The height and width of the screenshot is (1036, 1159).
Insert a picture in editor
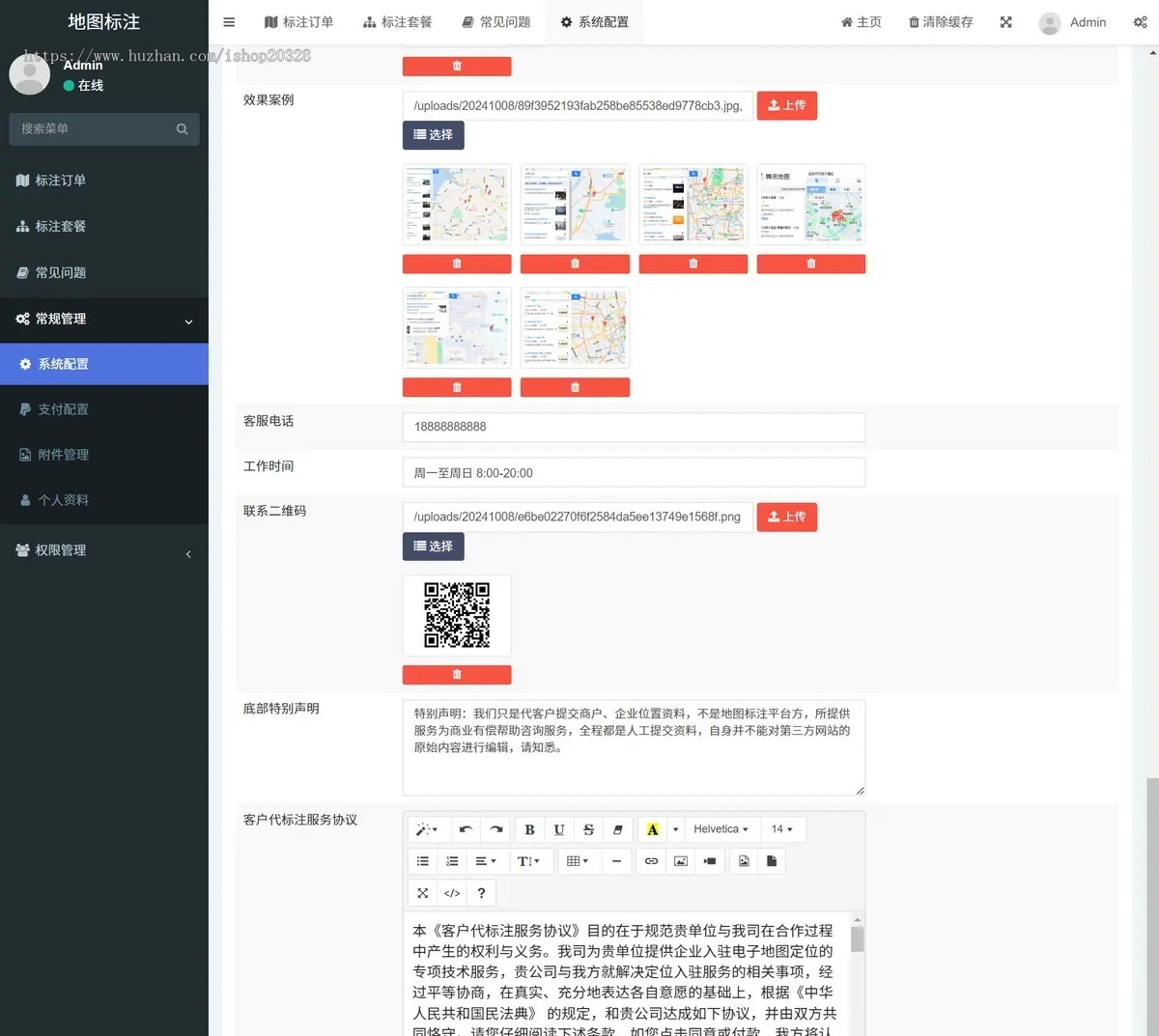(x=681, y=861)
